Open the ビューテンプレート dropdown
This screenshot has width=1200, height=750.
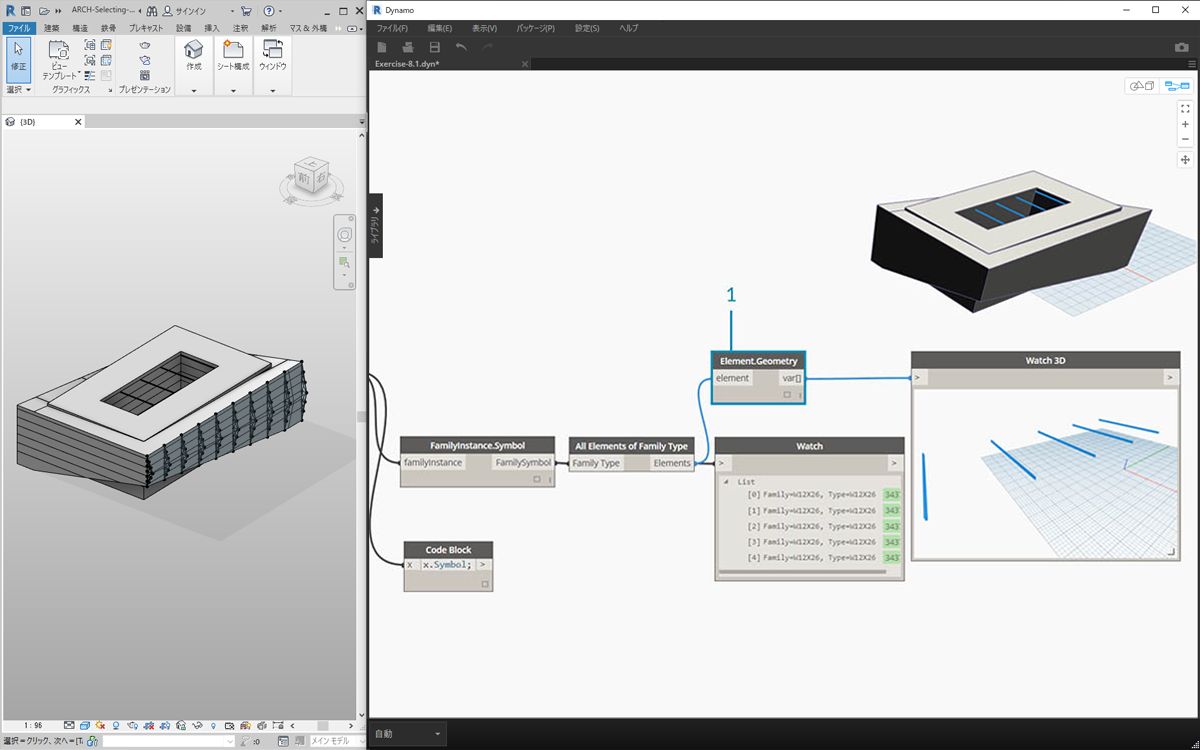pyautogui.click(x=58, y=60)
